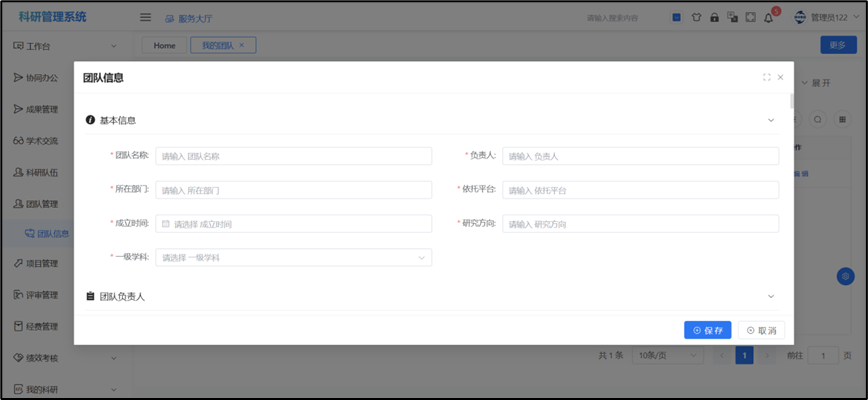Click the 团队名称 input field
Viewport: 868px width, 400px height.
pos(293,156)
